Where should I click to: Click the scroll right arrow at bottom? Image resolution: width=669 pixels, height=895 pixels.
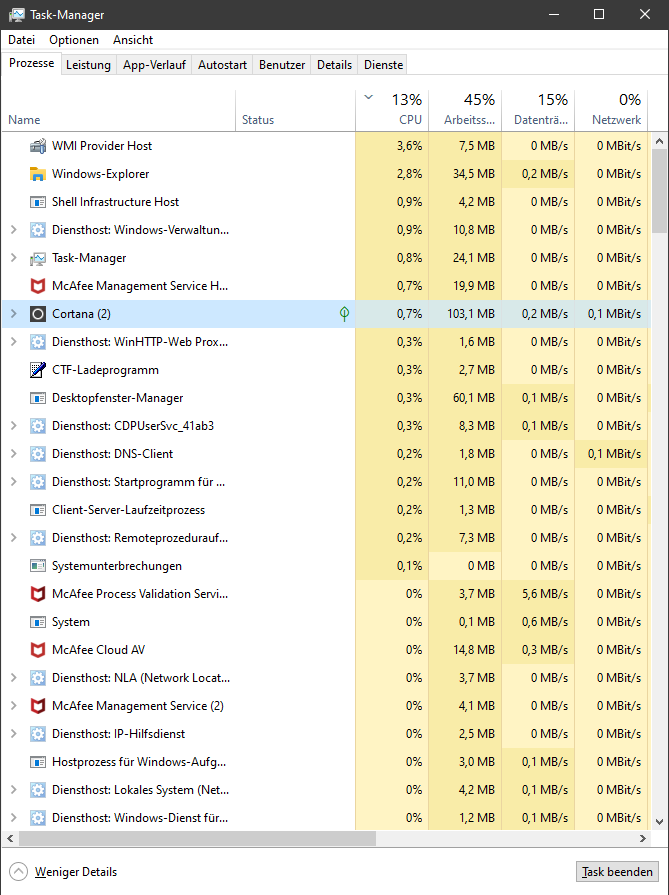point(643,838)
